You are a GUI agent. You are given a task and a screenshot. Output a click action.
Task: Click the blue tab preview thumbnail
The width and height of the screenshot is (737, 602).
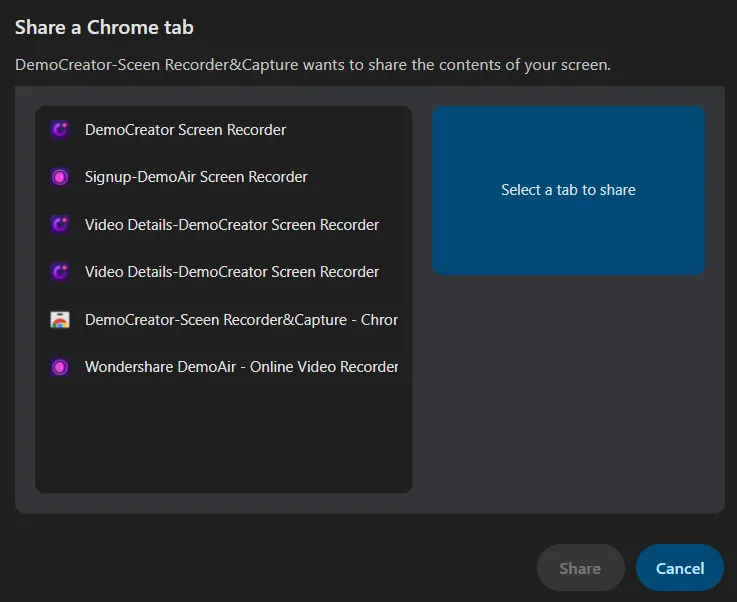tap(568, 190)
